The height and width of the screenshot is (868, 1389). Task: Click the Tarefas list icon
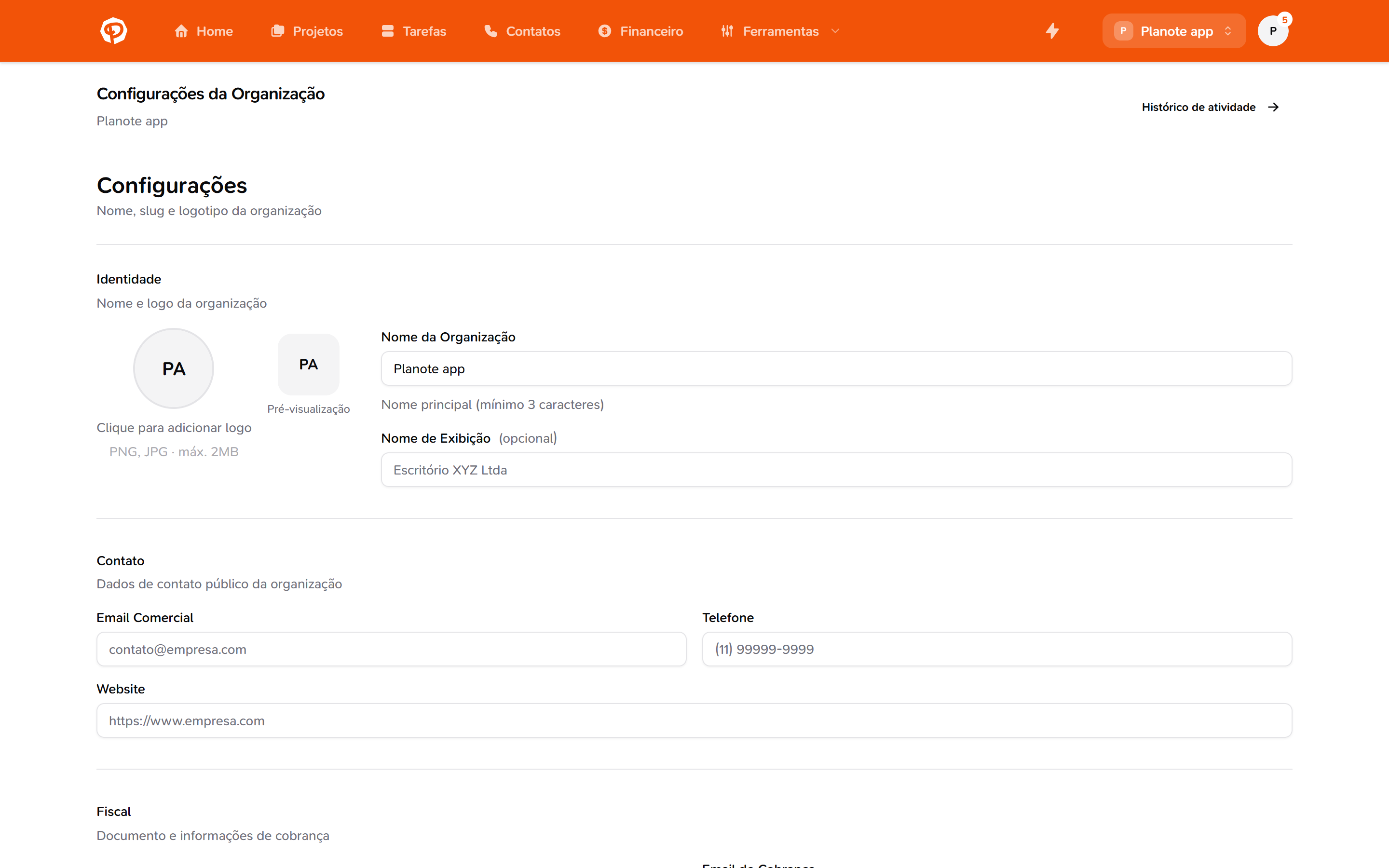click(x=388, y=31)
